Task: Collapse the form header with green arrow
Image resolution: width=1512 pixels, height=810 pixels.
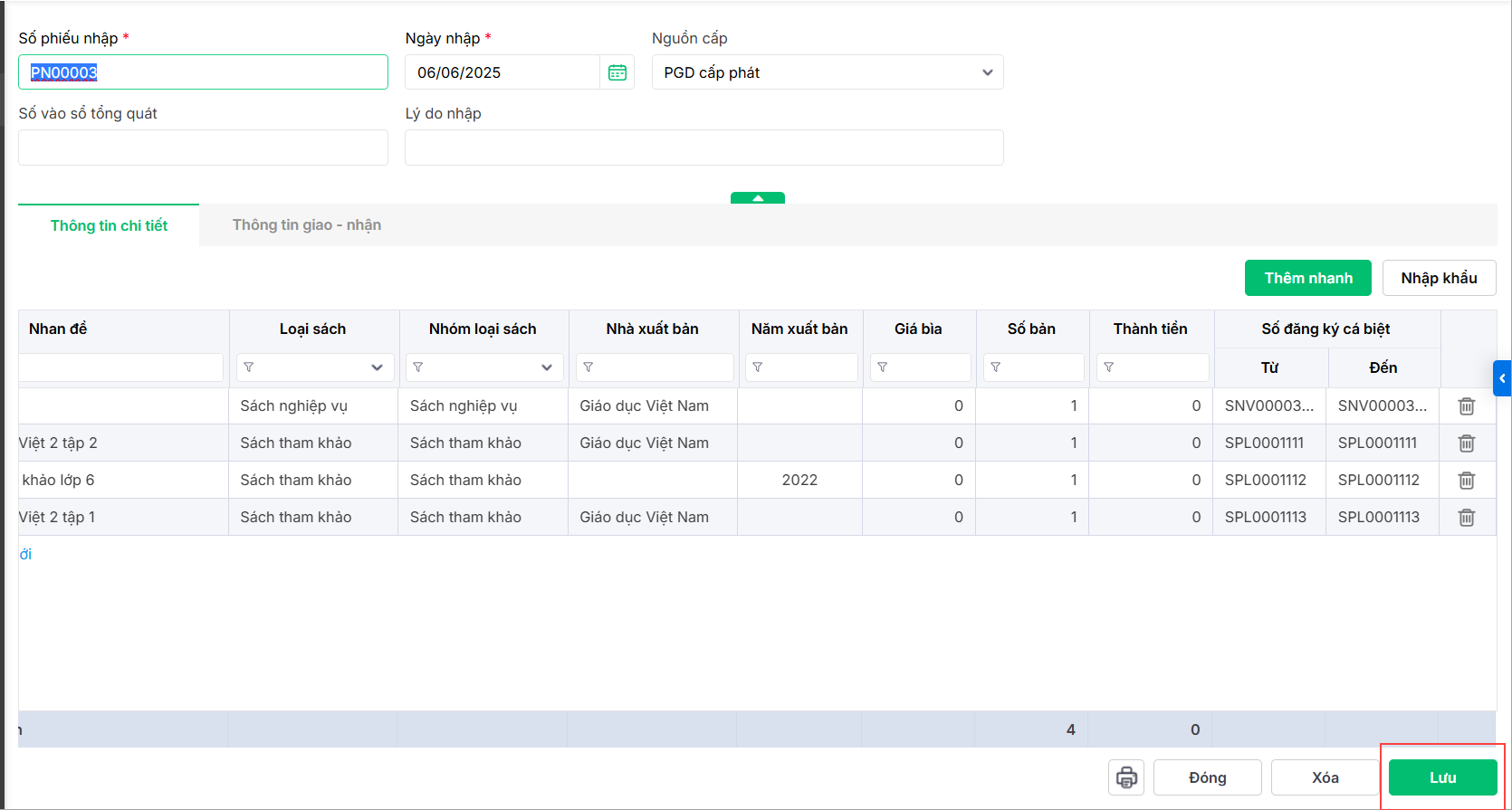Action: pos(758,198)
